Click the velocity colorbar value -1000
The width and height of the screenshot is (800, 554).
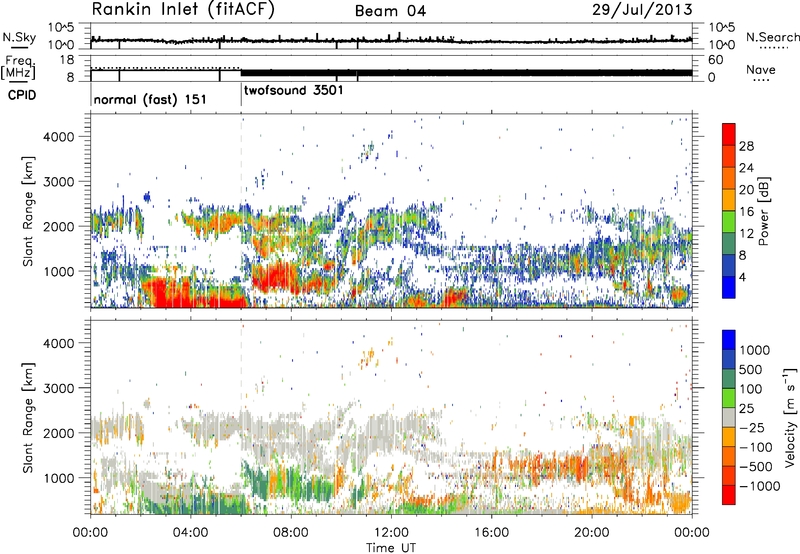tap(760, 486)
